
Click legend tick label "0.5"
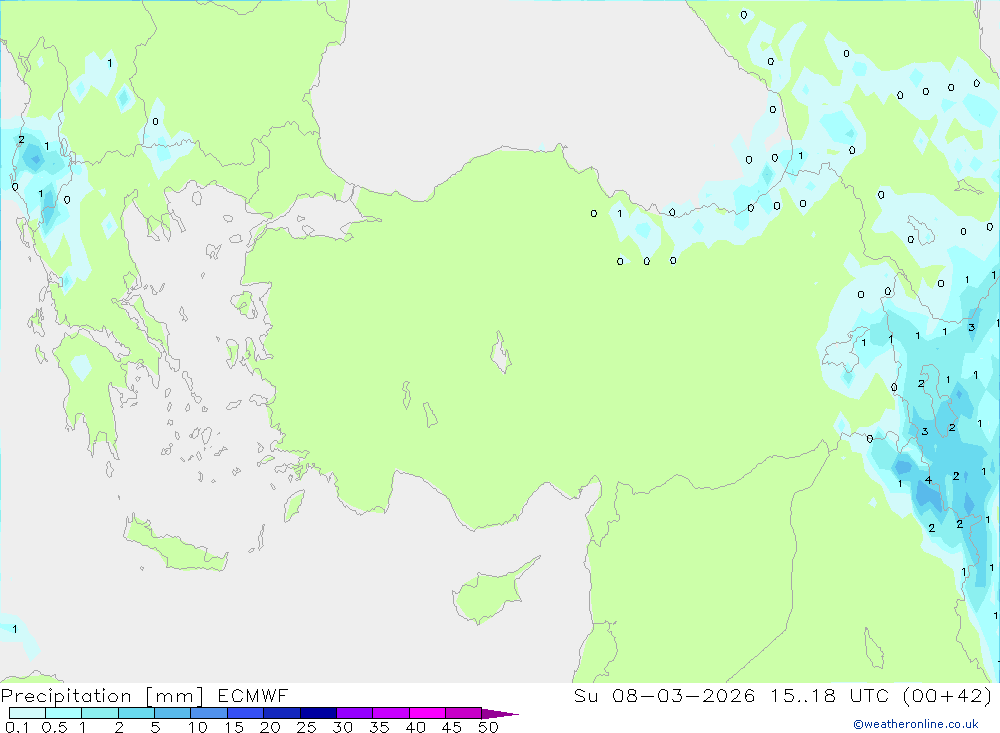coord(54,727)
